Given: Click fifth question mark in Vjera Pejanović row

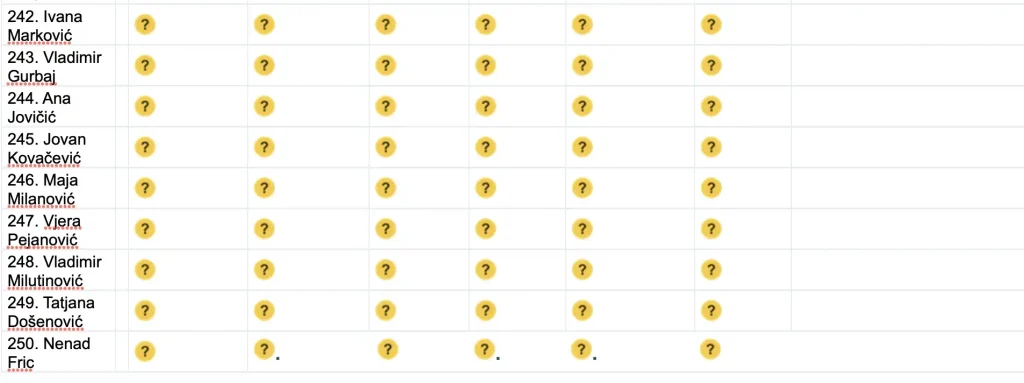Looking at the screenshot, I should [x=582, y=229].
